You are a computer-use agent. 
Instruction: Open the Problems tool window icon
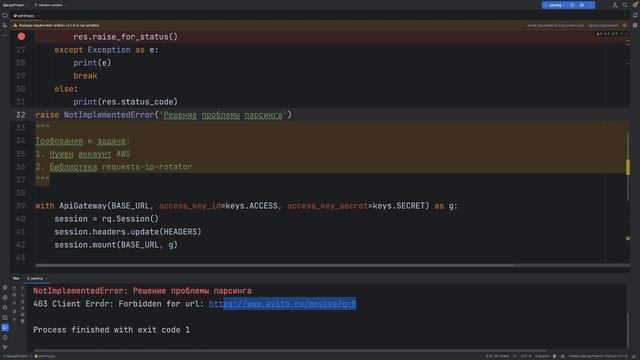pyautogui.click(x=5, y=338)
